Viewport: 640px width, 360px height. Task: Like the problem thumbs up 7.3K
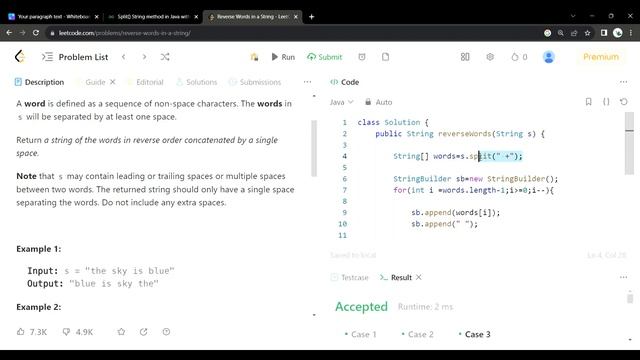coord(32,332)
